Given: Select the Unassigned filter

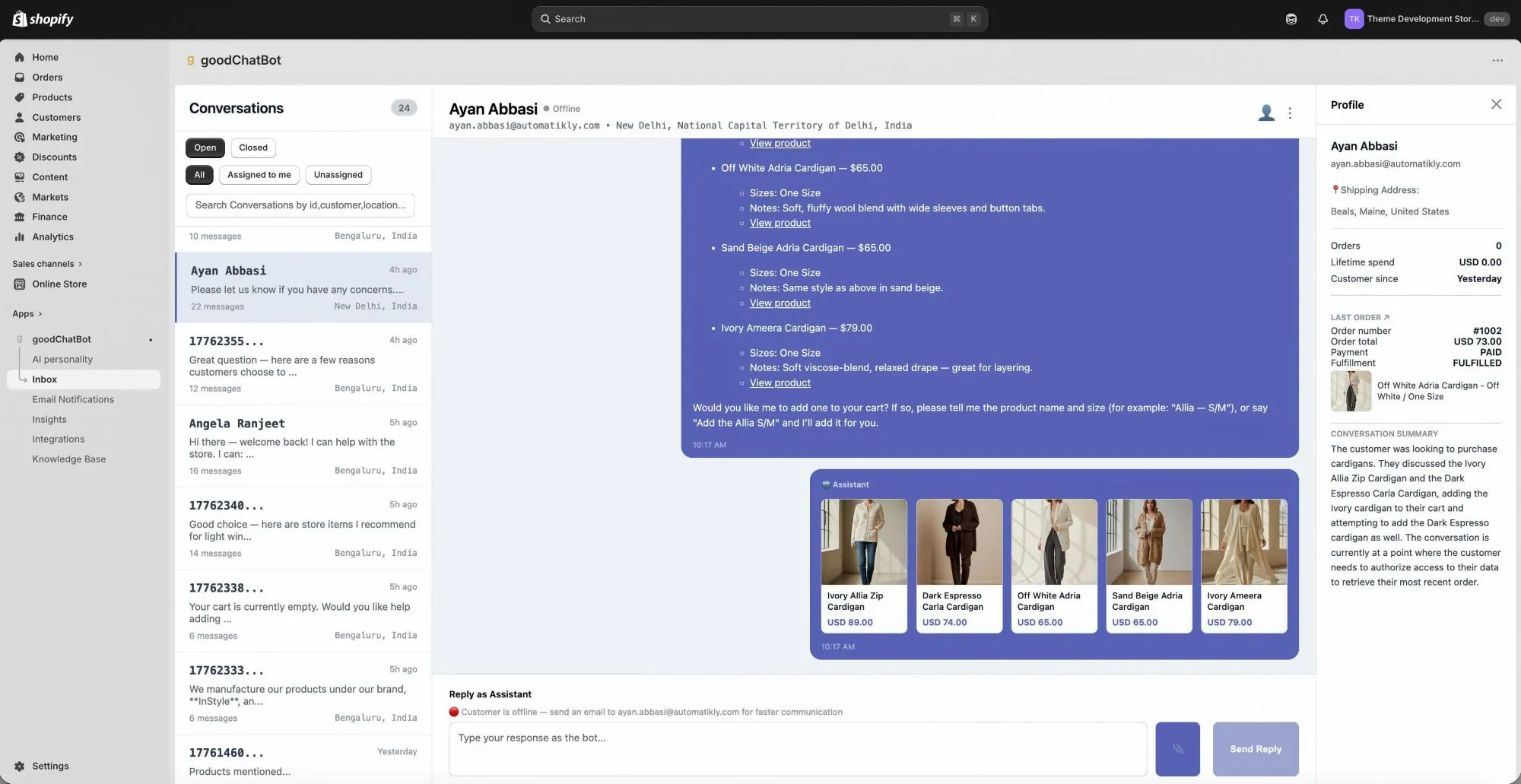Looking at the screenshot, I should (x=338, y=175).
